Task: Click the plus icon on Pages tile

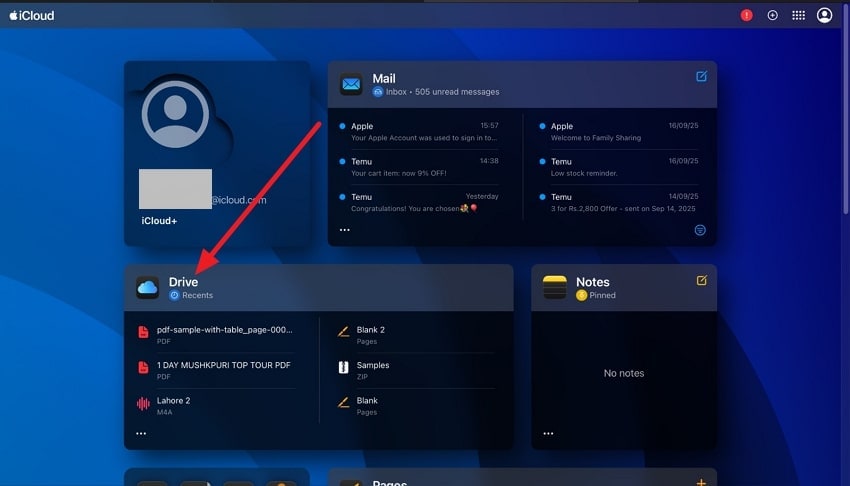Action: coord(701,482)
